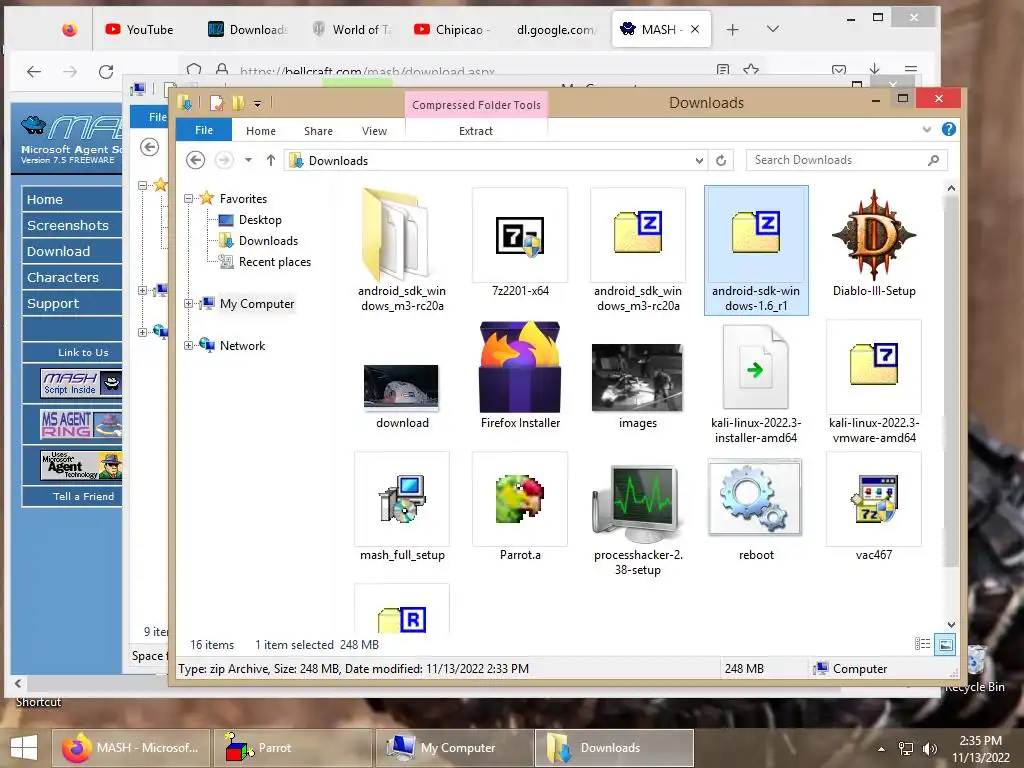
Task: Click Screenshots link on MASH site
Action: coord(68,225)
